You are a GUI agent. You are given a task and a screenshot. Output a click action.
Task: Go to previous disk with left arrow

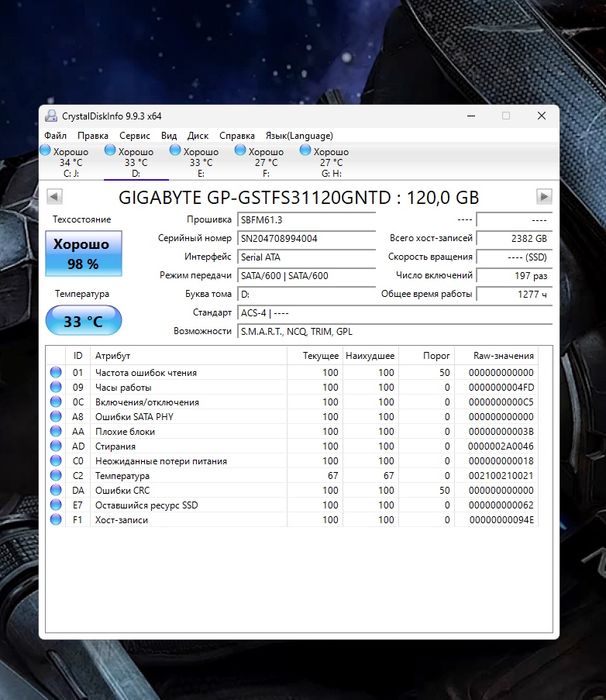[54, 196]
